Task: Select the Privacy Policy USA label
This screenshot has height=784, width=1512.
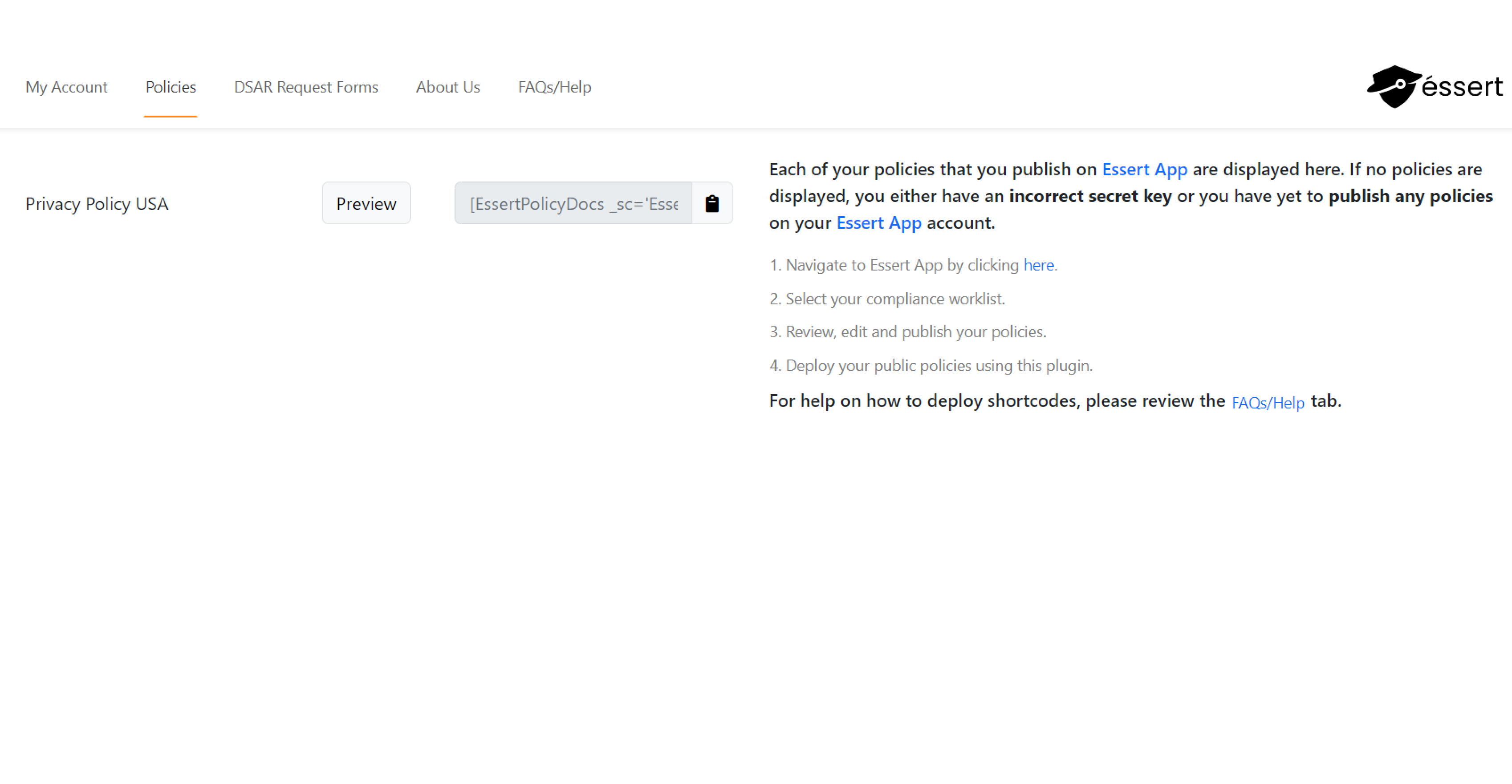Action: tap(97, 203)
